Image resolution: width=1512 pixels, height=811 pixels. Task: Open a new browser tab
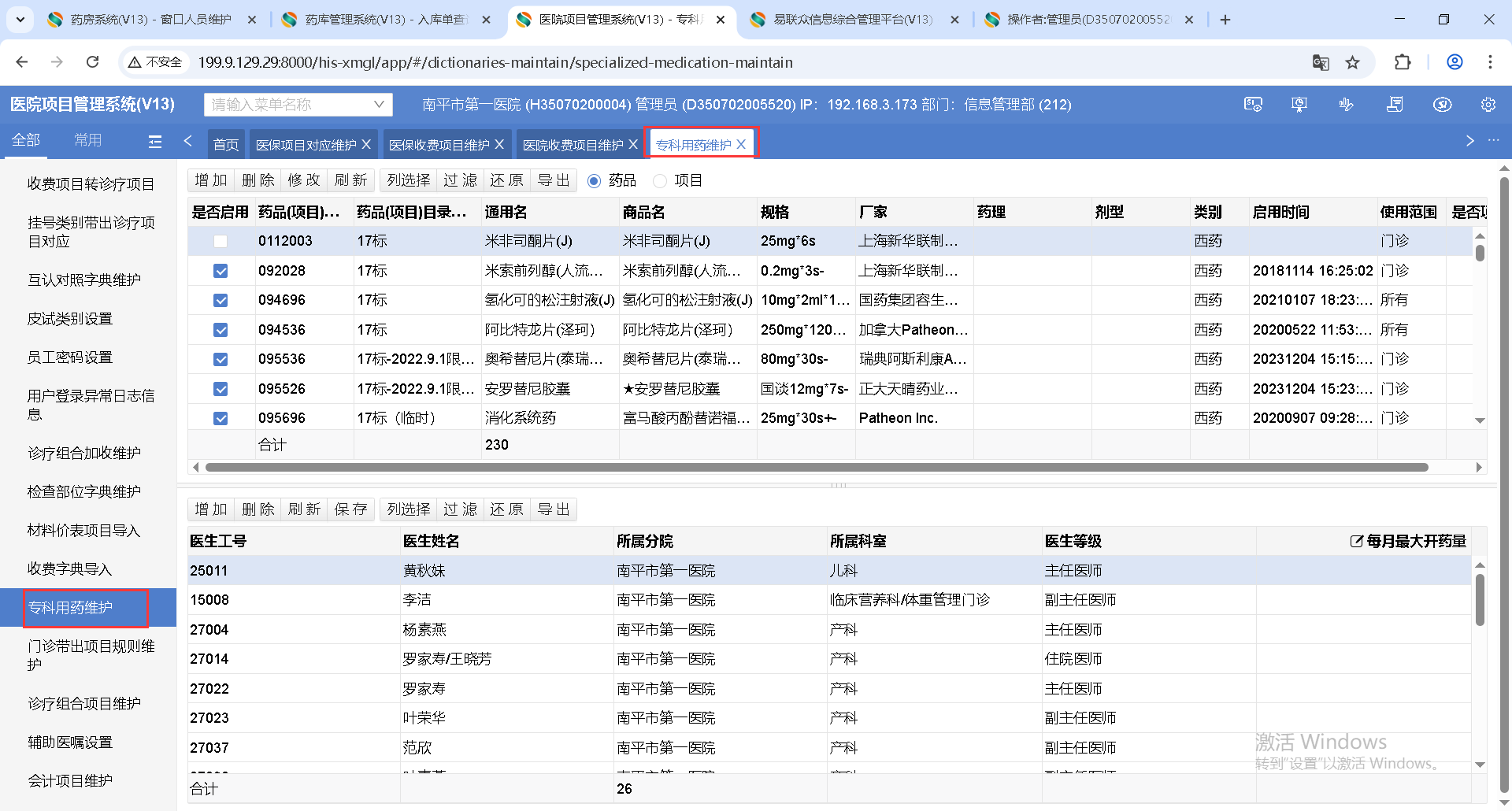click(x=1225, y=20)
